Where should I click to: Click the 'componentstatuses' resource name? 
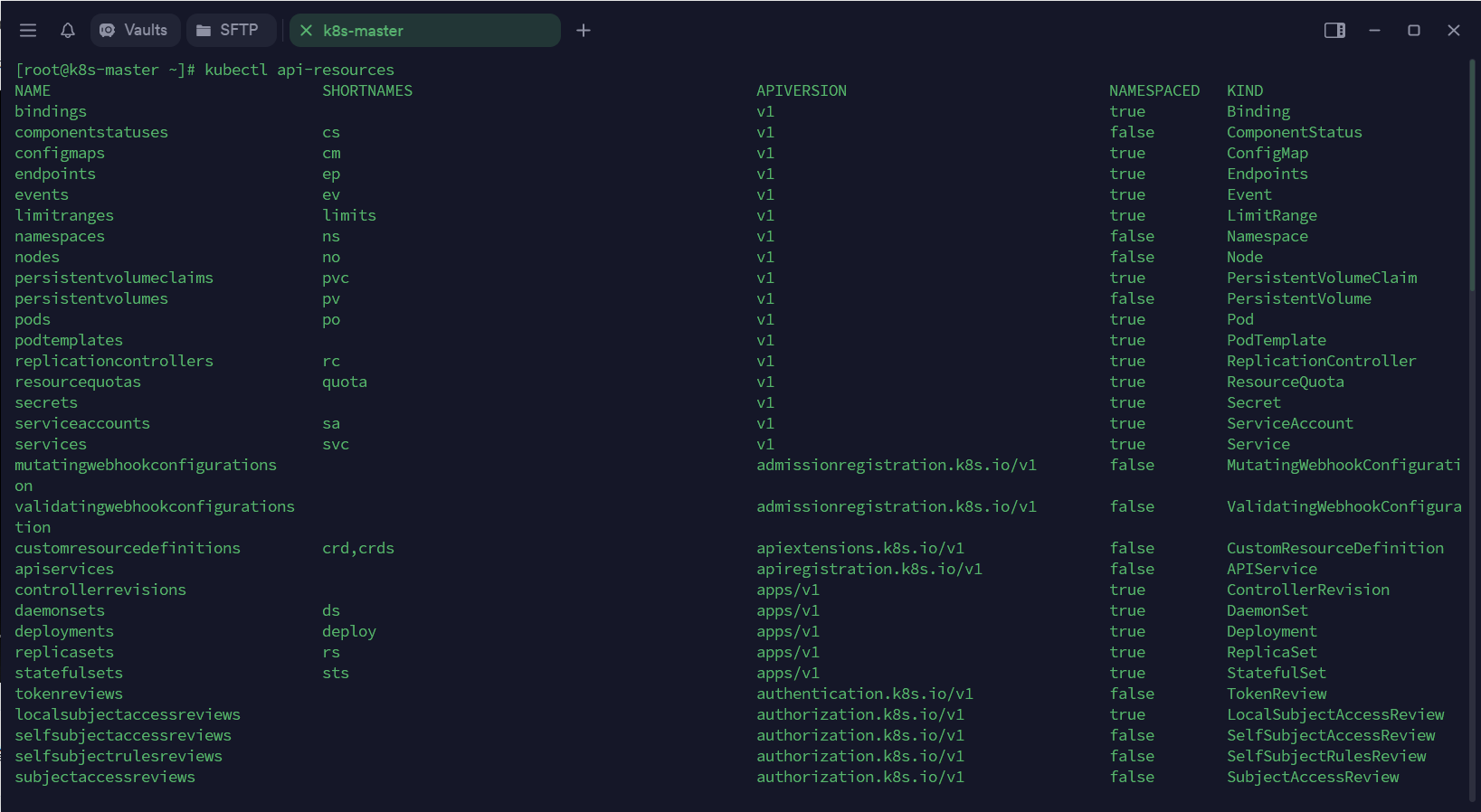pos(91,132)
